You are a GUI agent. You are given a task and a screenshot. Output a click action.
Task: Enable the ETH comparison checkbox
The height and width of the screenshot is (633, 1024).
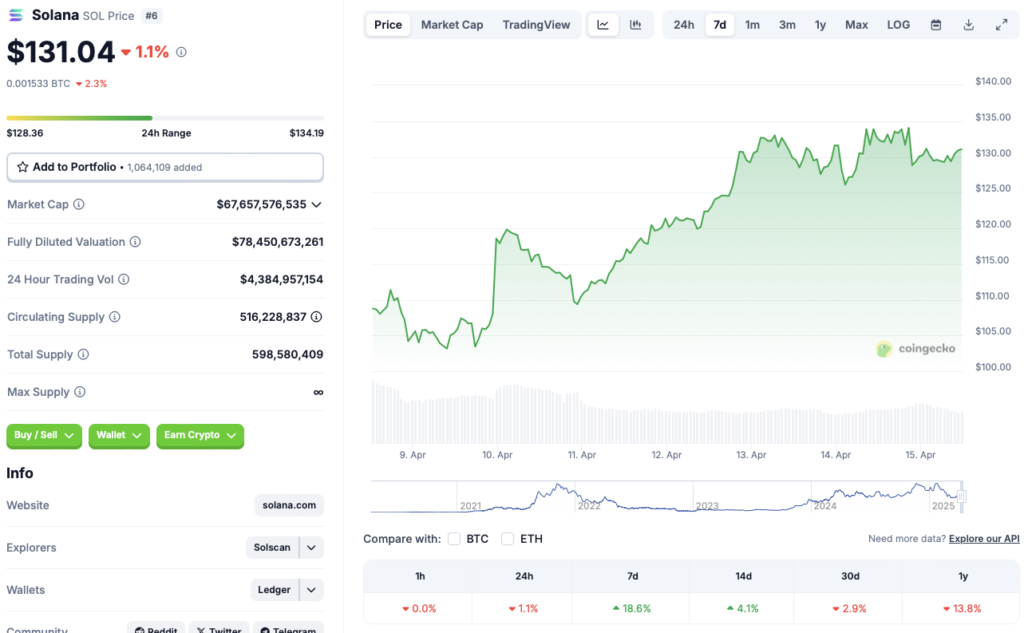tap(508, 539)
